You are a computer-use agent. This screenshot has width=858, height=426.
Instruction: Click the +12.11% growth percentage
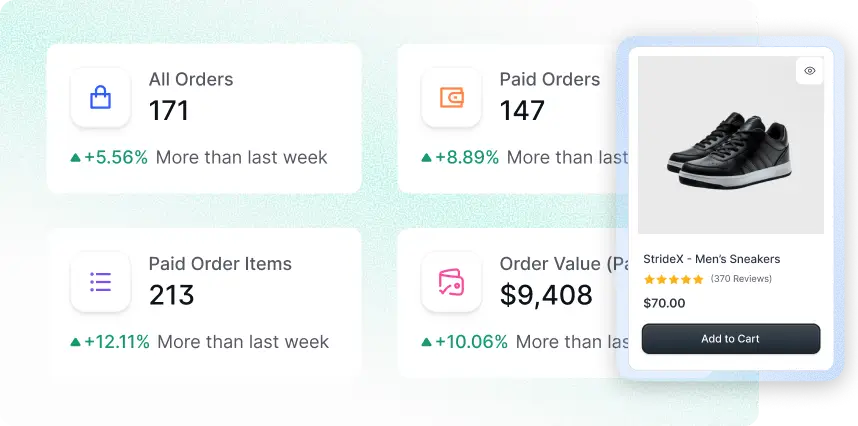tap(117, 342)
